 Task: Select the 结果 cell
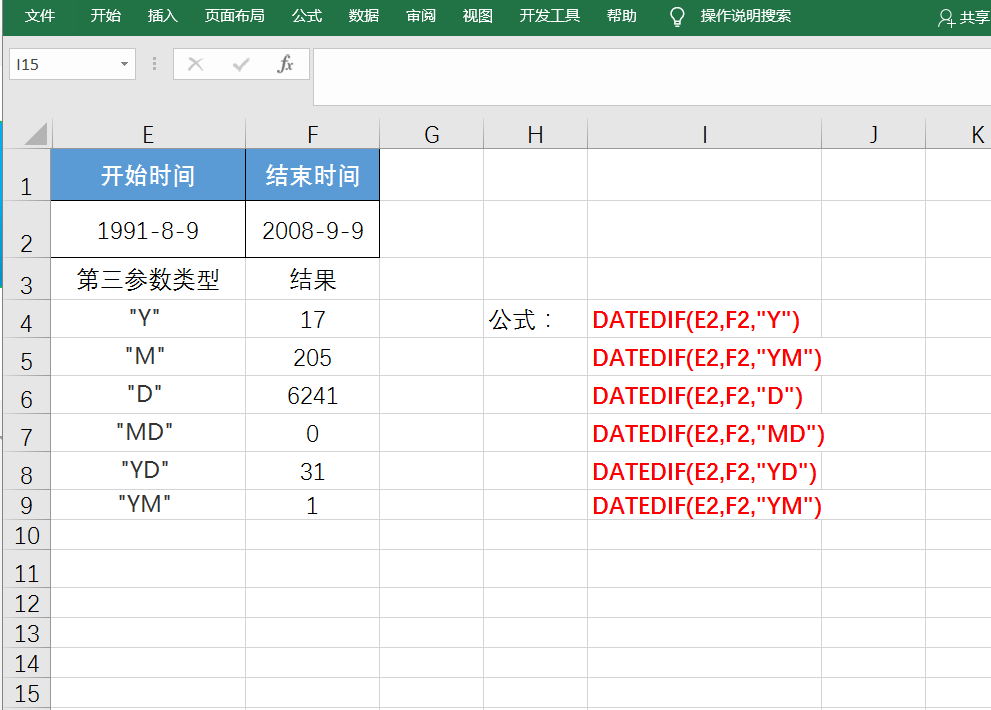(312, 279)
